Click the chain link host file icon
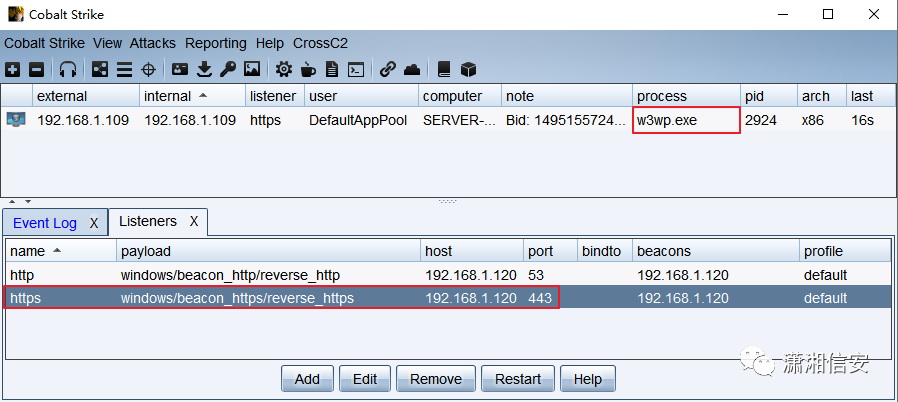Image resolution: width=898 pixels, height=402 pixels. pyautogui.click(x=388, y=70)
